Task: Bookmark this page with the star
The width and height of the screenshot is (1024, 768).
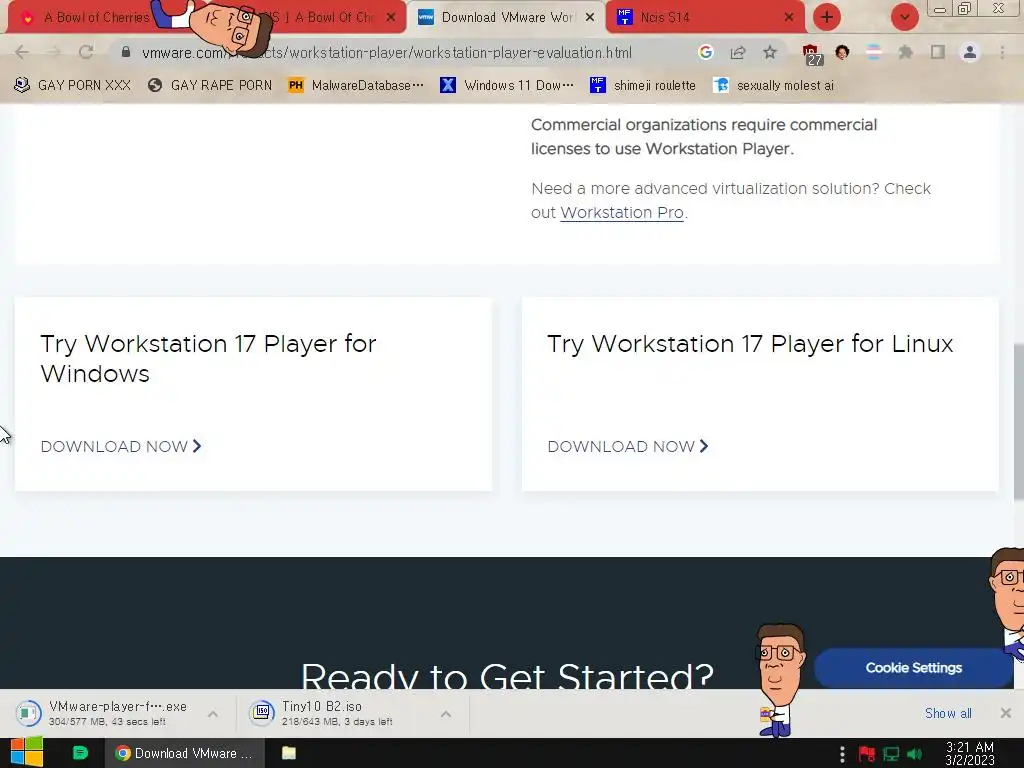Action: coord(770,52)
